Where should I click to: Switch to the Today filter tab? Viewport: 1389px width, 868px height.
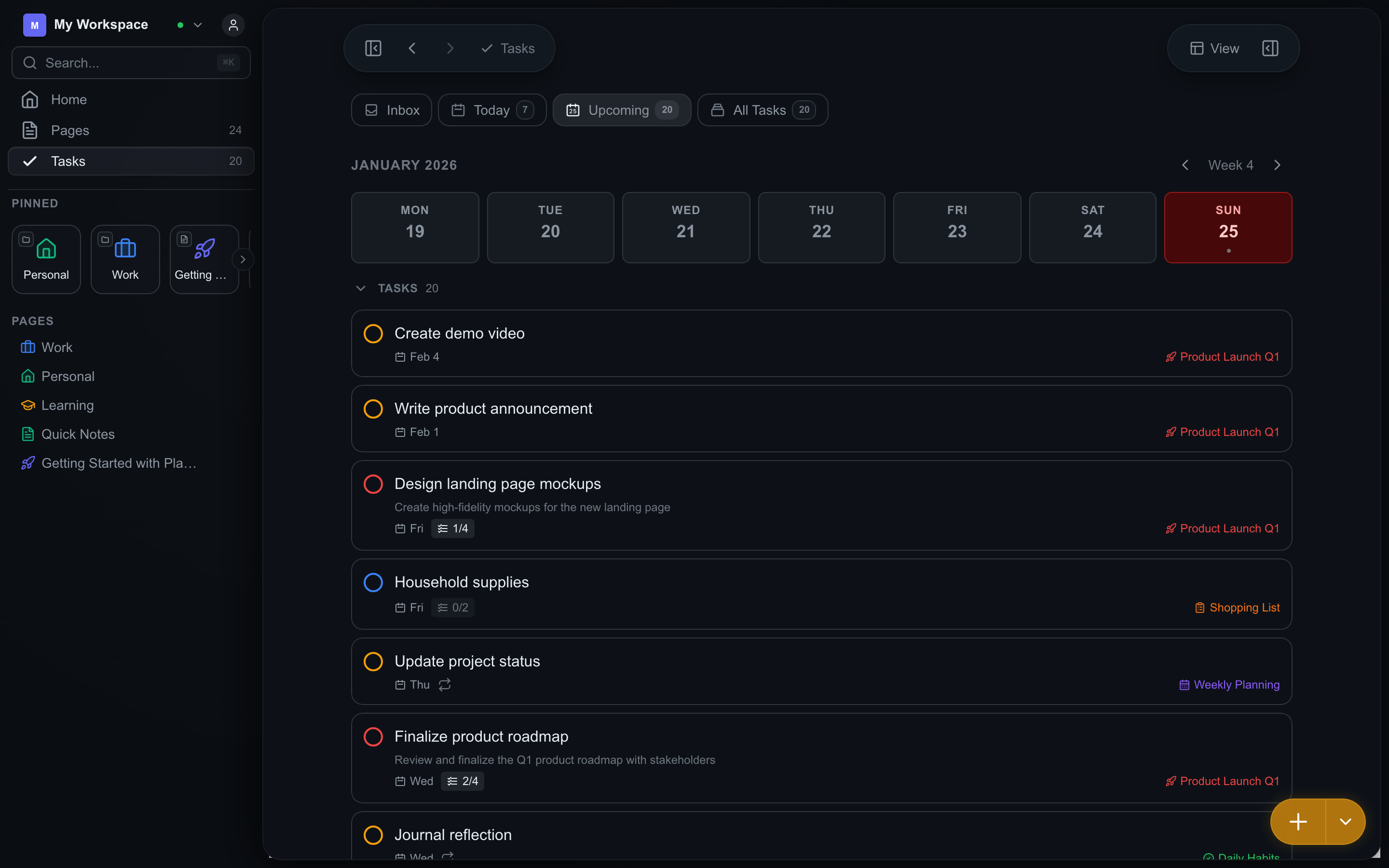pos(491,109)
